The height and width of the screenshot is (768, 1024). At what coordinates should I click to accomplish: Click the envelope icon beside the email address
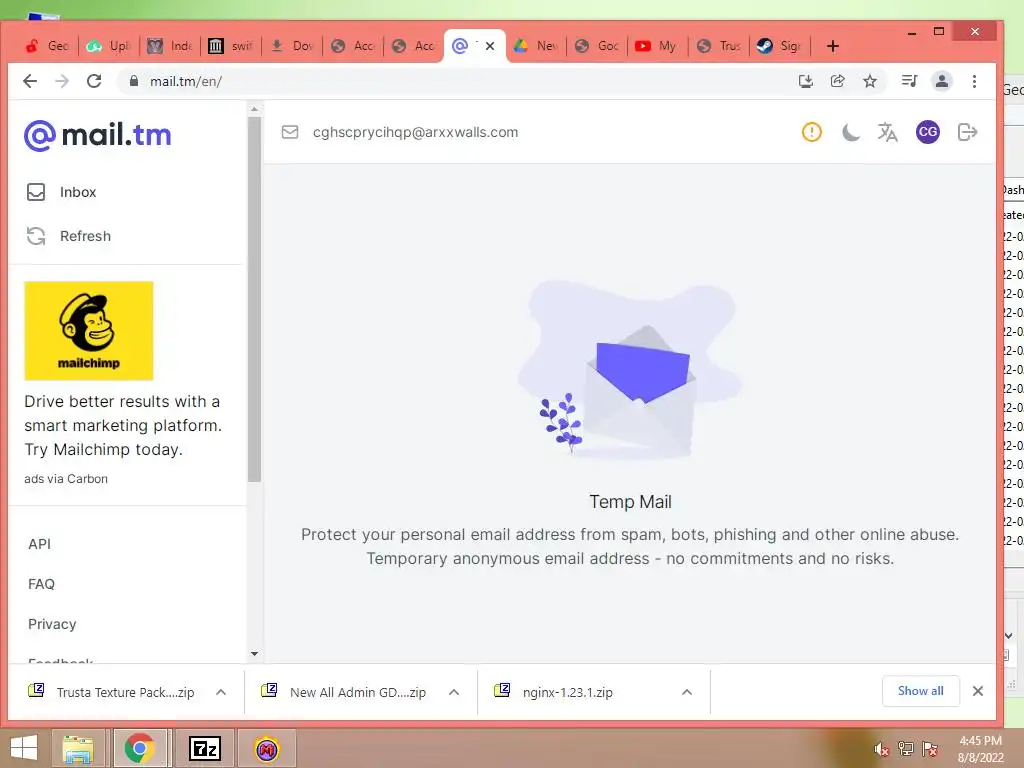coord(290,132)
